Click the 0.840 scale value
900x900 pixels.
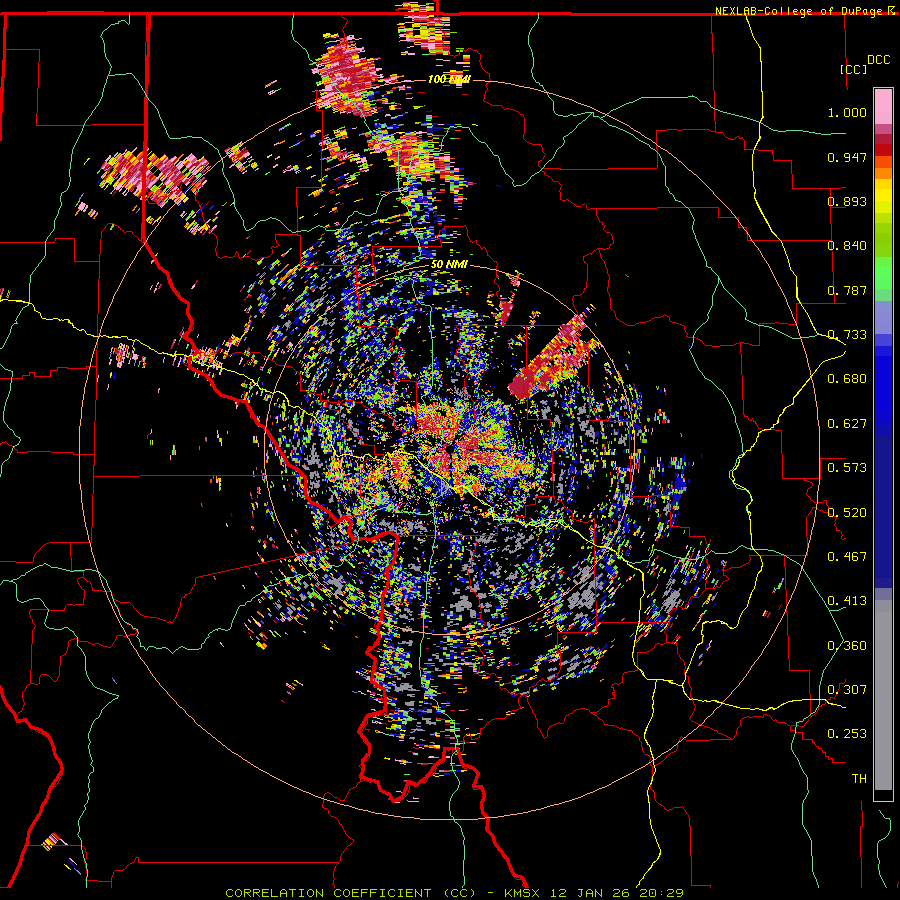pos(847,246)
